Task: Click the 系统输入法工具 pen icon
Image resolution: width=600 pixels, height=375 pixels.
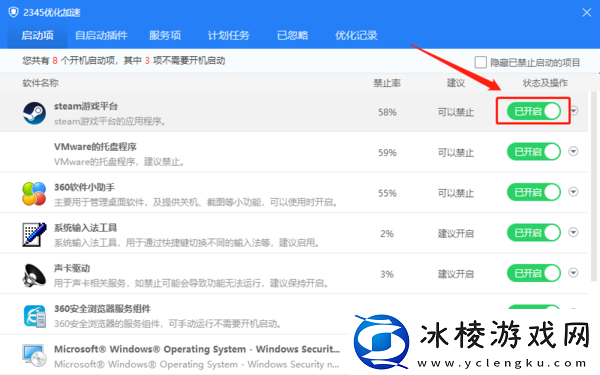Action: [x=34, y=234]
